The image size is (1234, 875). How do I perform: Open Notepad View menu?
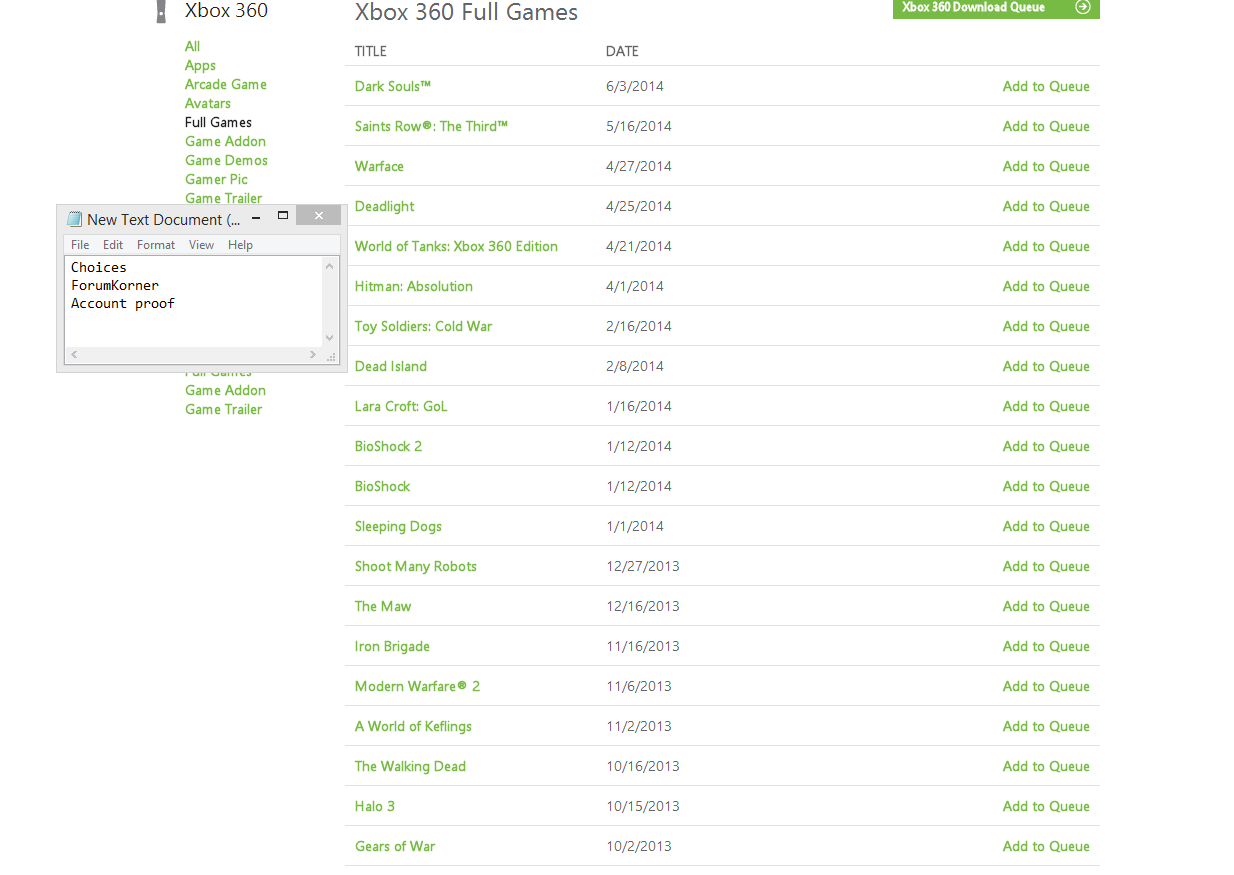(202, 245)
